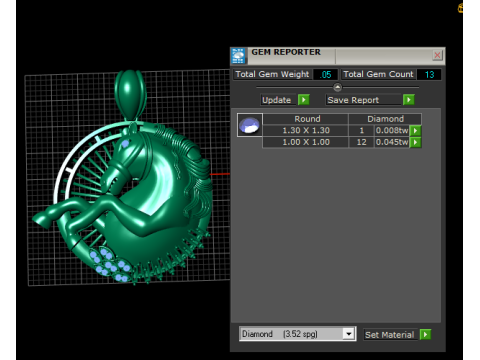Click the Gem Reporter title bar icon
The image size is (480, 360).
pyautogui.click(x=238, y=56)
